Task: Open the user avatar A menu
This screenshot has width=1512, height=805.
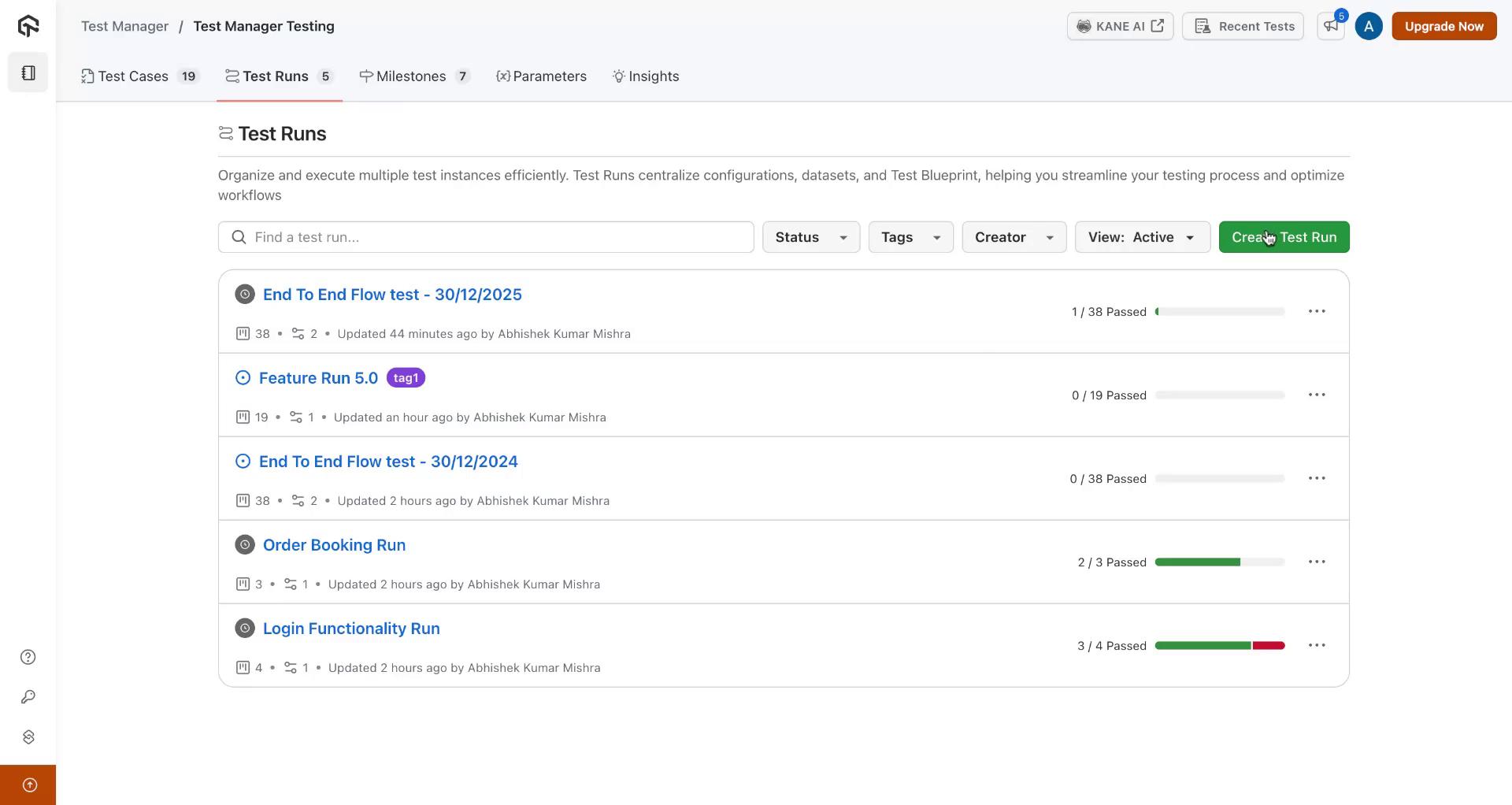Action: [1369, 26]
